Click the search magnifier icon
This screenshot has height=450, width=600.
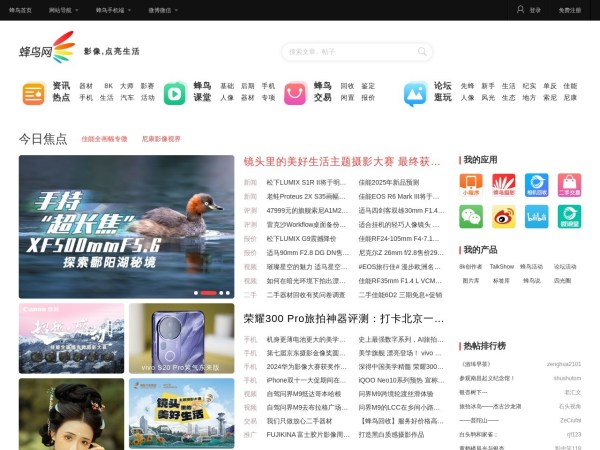click(x=423, y=52)
